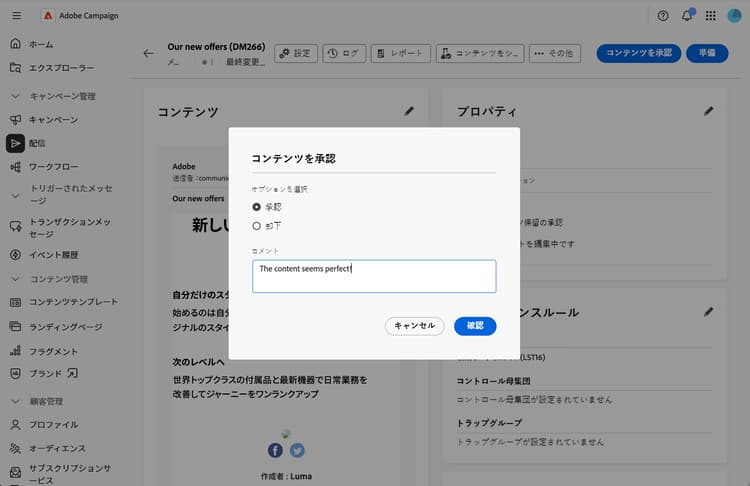Click the コンテンツをシ... simulate content button
This screenshot has height=486, width=750.
pos(480,53)
